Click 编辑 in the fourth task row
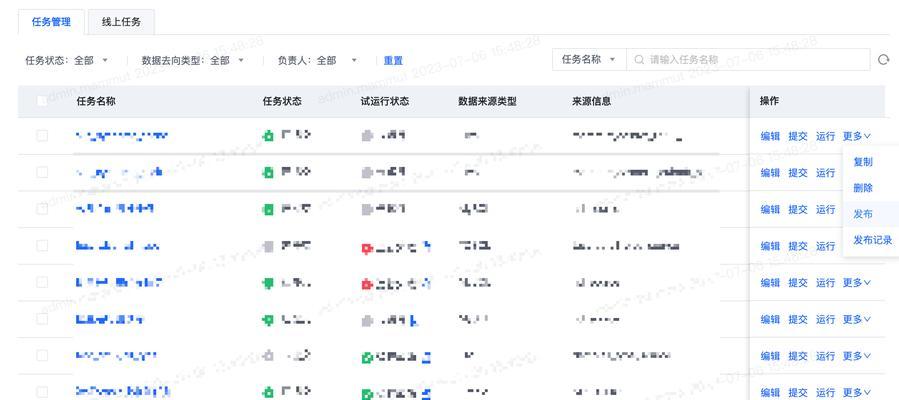 770,246
